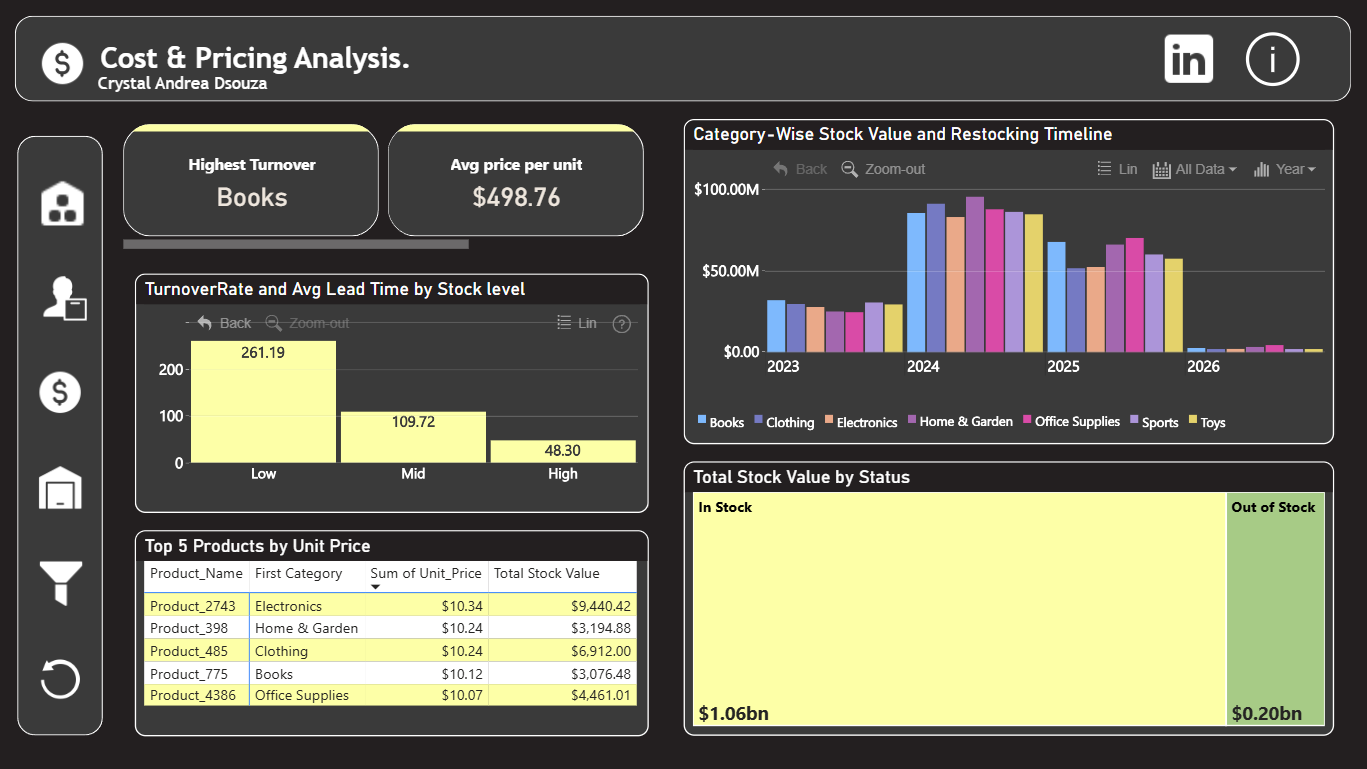This screenshot has height=769, width=1367.
Task: Open the inventory warehouse boxes page icon
Action: pyautogui.click(x=62, y=203)
